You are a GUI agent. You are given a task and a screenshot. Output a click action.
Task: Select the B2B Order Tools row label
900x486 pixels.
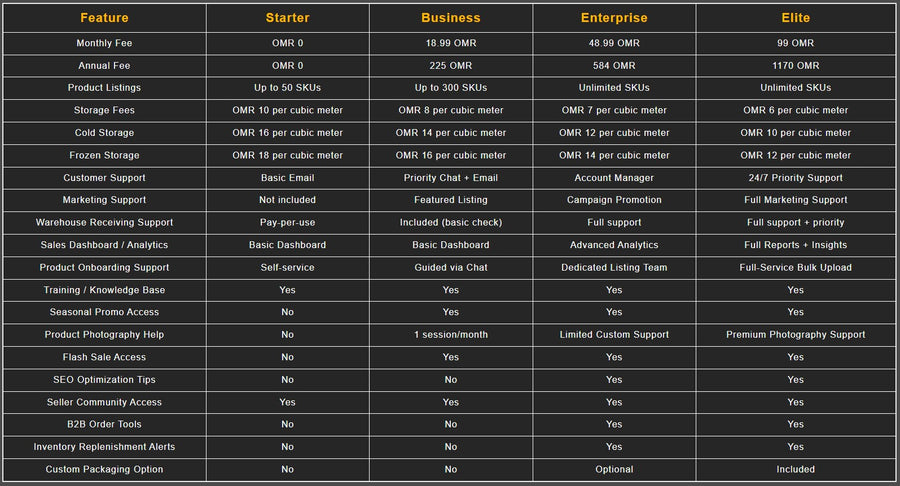point(104,424)
